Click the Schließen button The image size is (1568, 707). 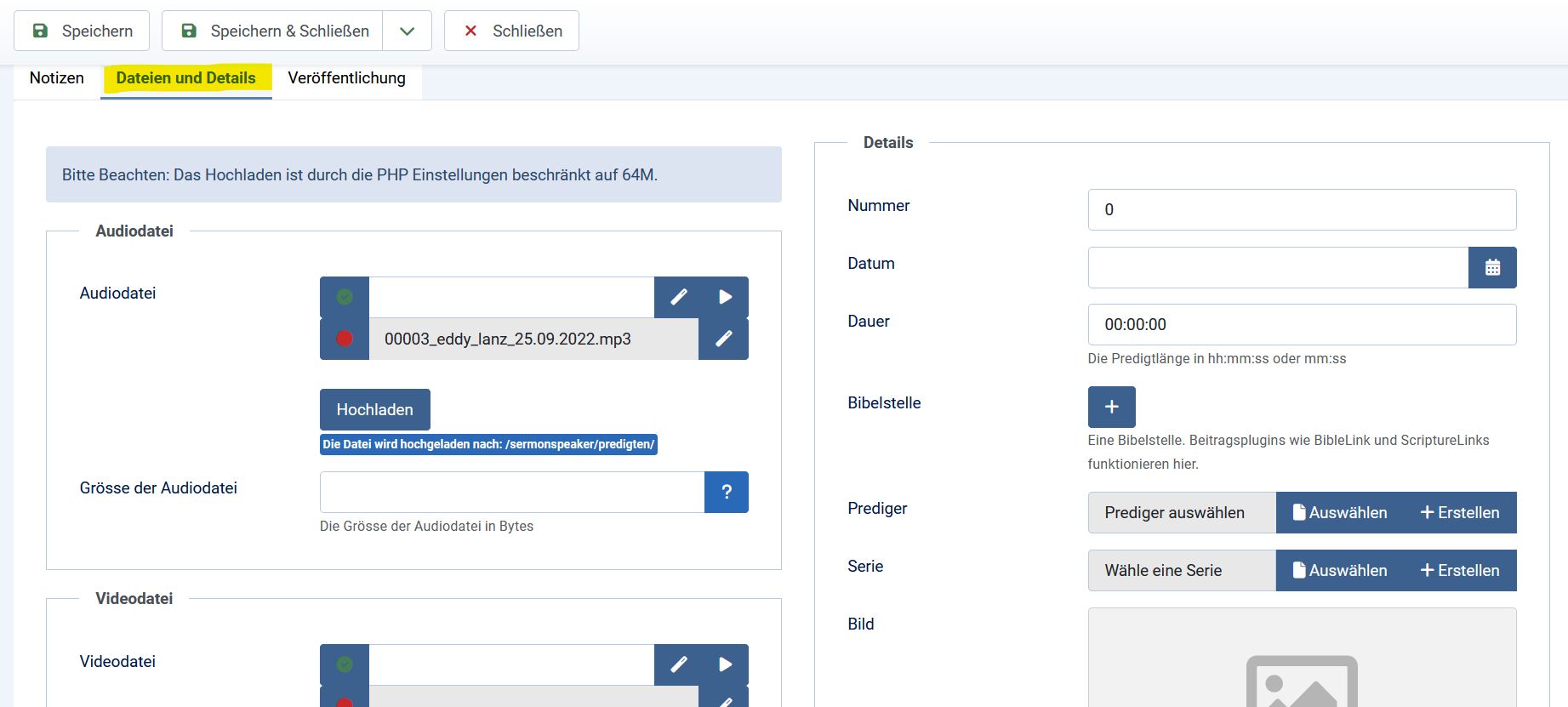(511, 31)
